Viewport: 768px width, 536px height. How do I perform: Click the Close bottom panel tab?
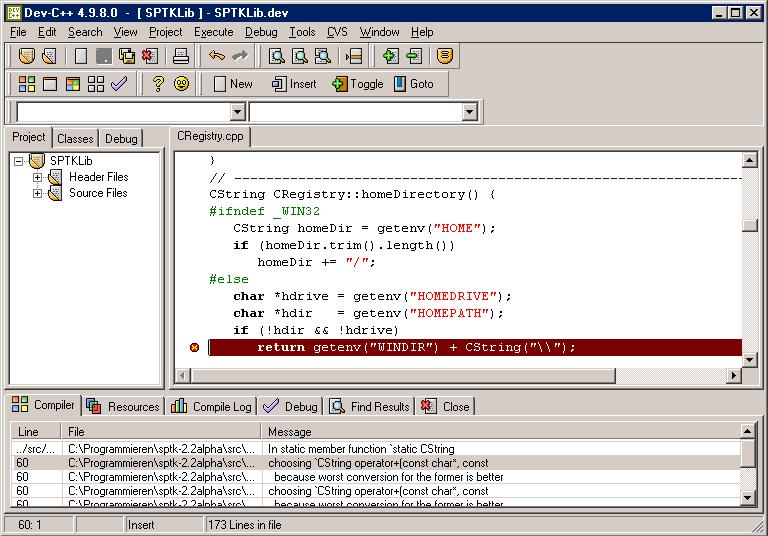[x=445, y=407]
